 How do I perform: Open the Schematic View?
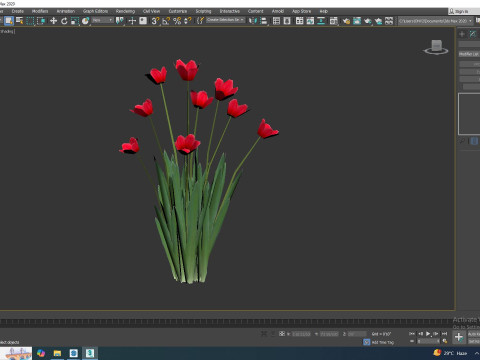point(321,21)
